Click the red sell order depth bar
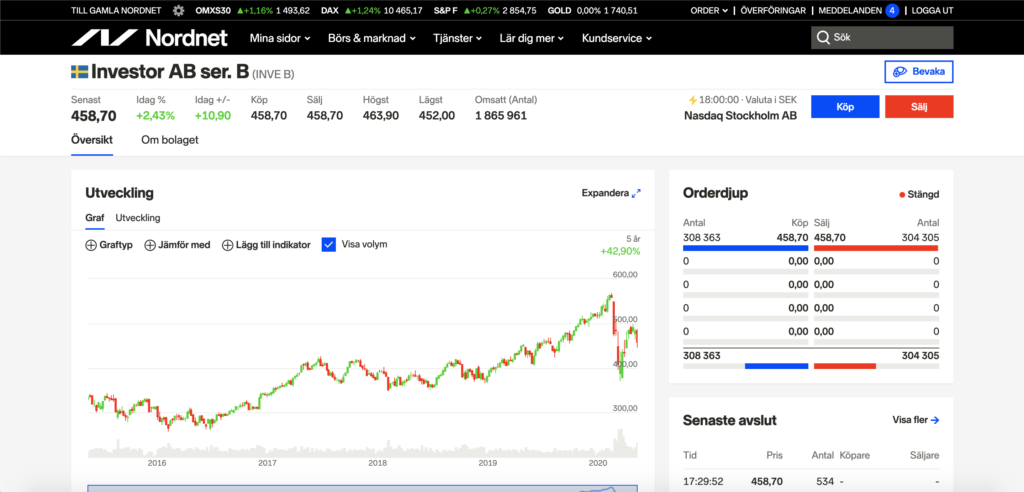The height and width of the screenshot is (492, 1024). click(x=876, y=248)
